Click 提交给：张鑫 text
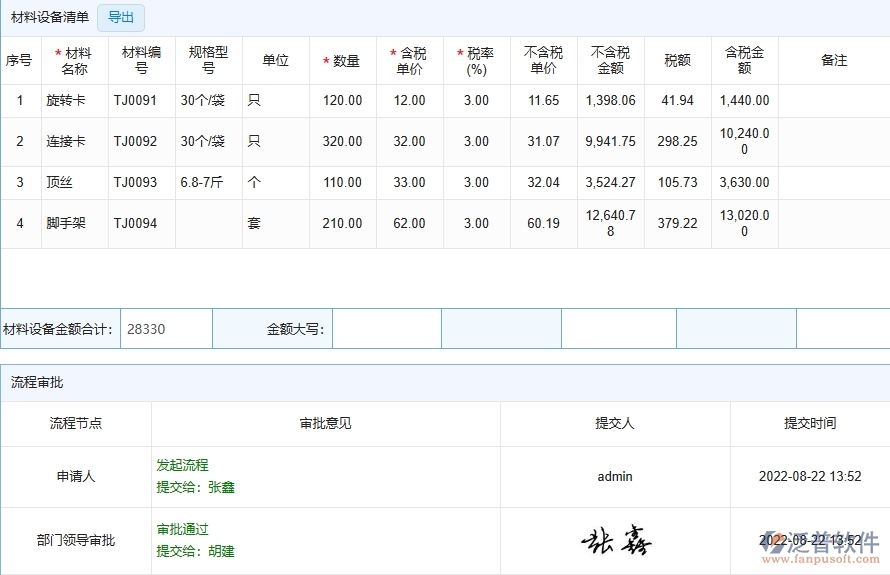Screen dimensions: 890x575 pyautogui.click(x=195, y=487)
